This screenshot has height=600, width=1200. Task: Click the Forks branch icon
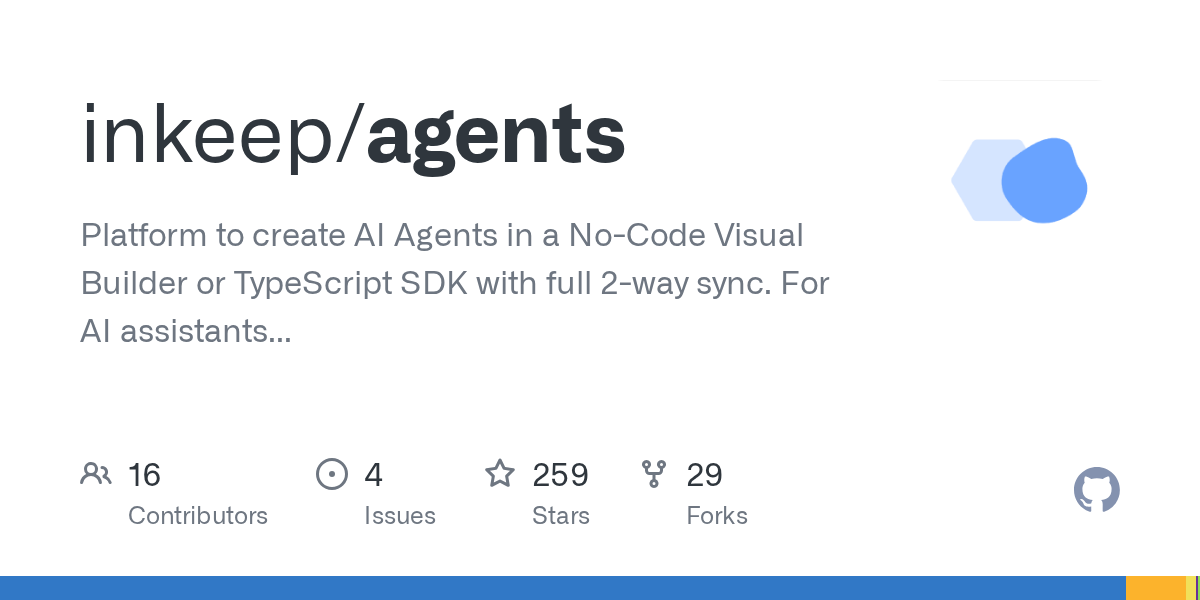tap(654, 474)
